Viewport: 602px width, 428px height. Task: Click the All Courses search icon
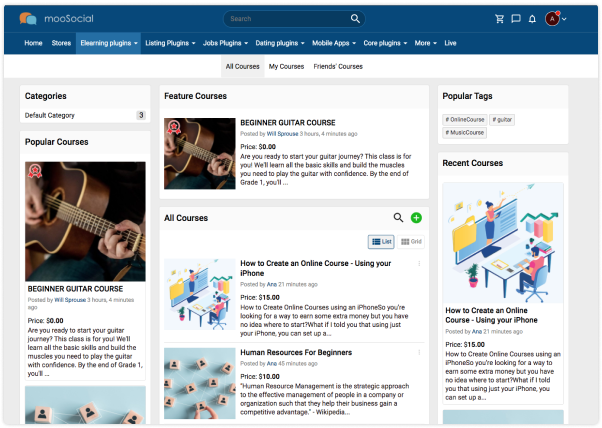pyautogui.click(x=398, y=218)
